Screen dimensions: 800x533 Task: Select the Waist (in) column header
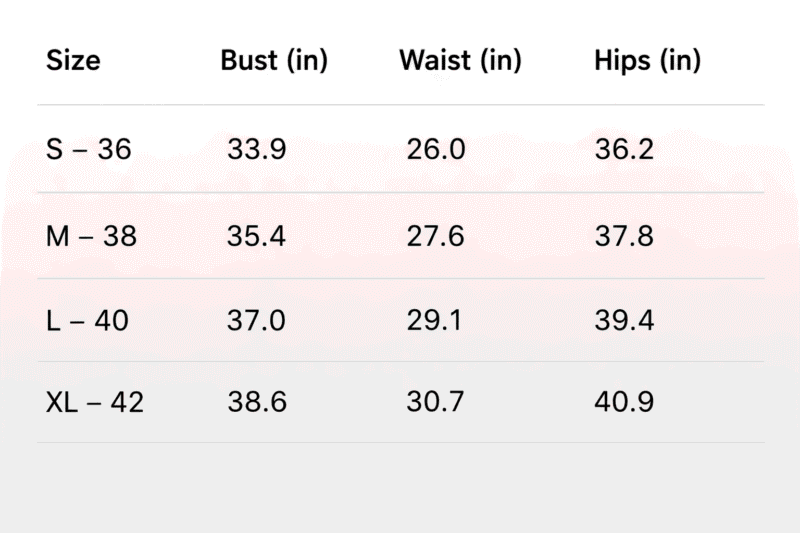coord(460,61)
